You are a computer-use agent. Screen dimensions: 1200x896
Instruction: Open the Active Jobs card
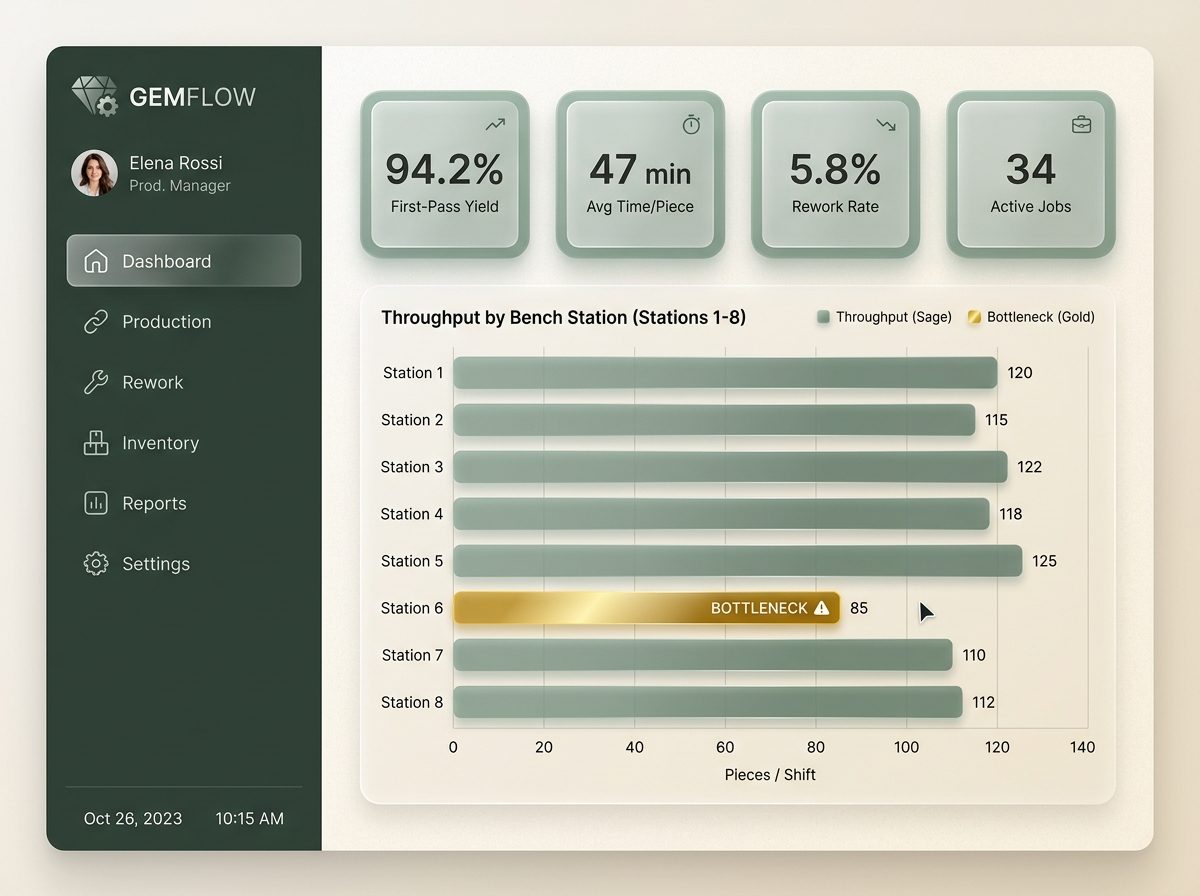pos(1031,174)
